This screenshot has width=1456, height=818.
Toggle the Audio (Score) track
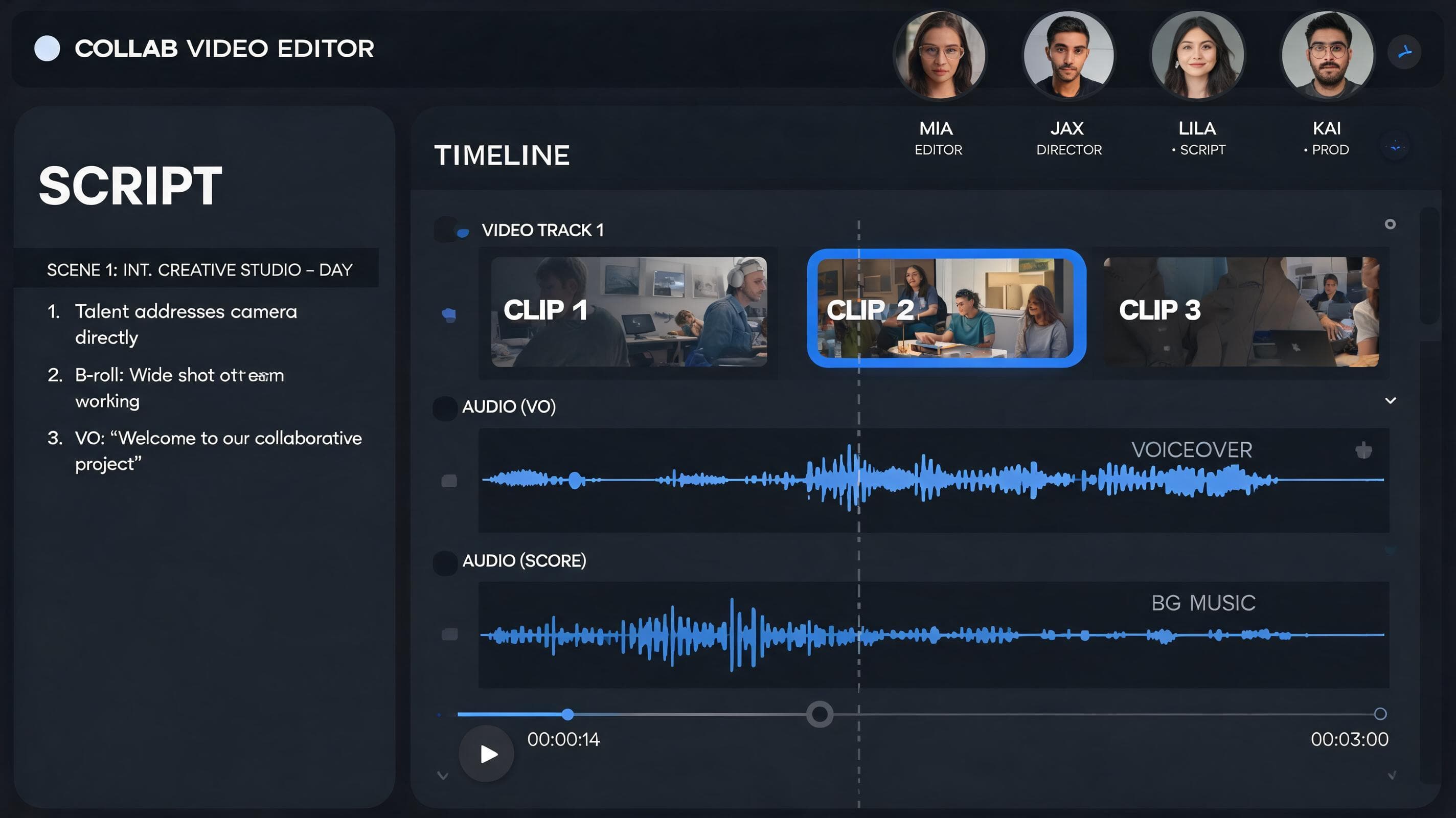point(445,562)
